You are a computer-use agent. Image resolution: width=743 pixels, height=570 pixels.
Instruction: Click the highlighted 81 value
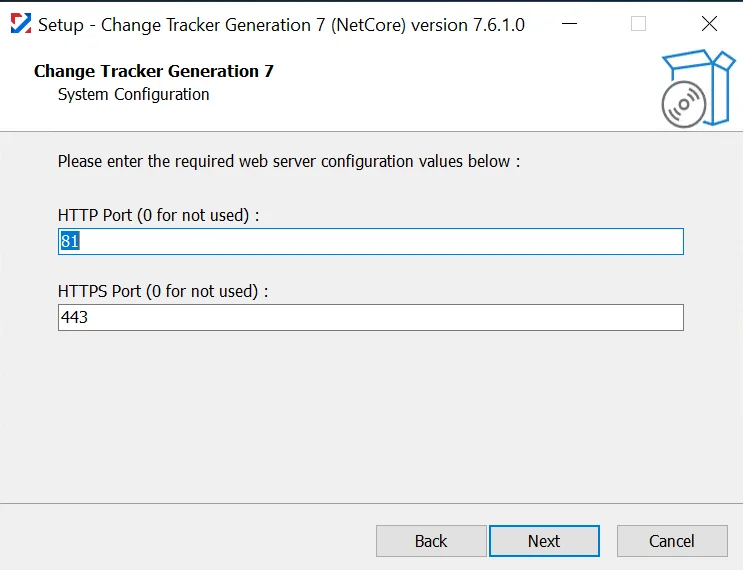click(x=70, y=241)
